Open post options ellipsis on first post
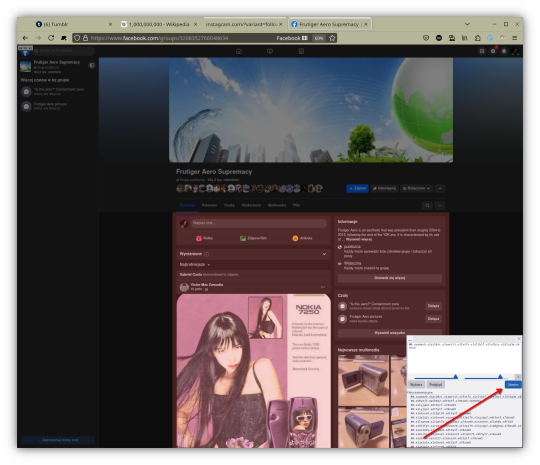Image resolution: width=540 pixels, height=465 pixels. 323,287
